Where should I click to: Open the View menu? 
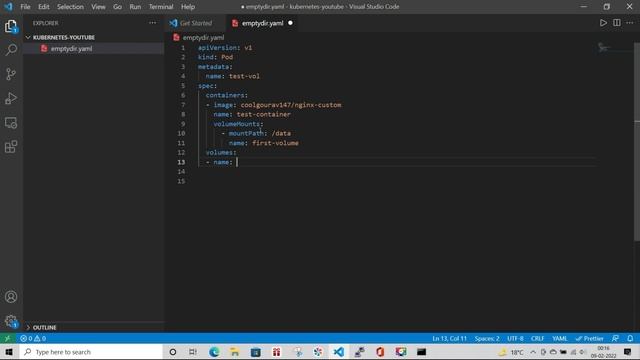pyautogui.click(x=98, y=7)
